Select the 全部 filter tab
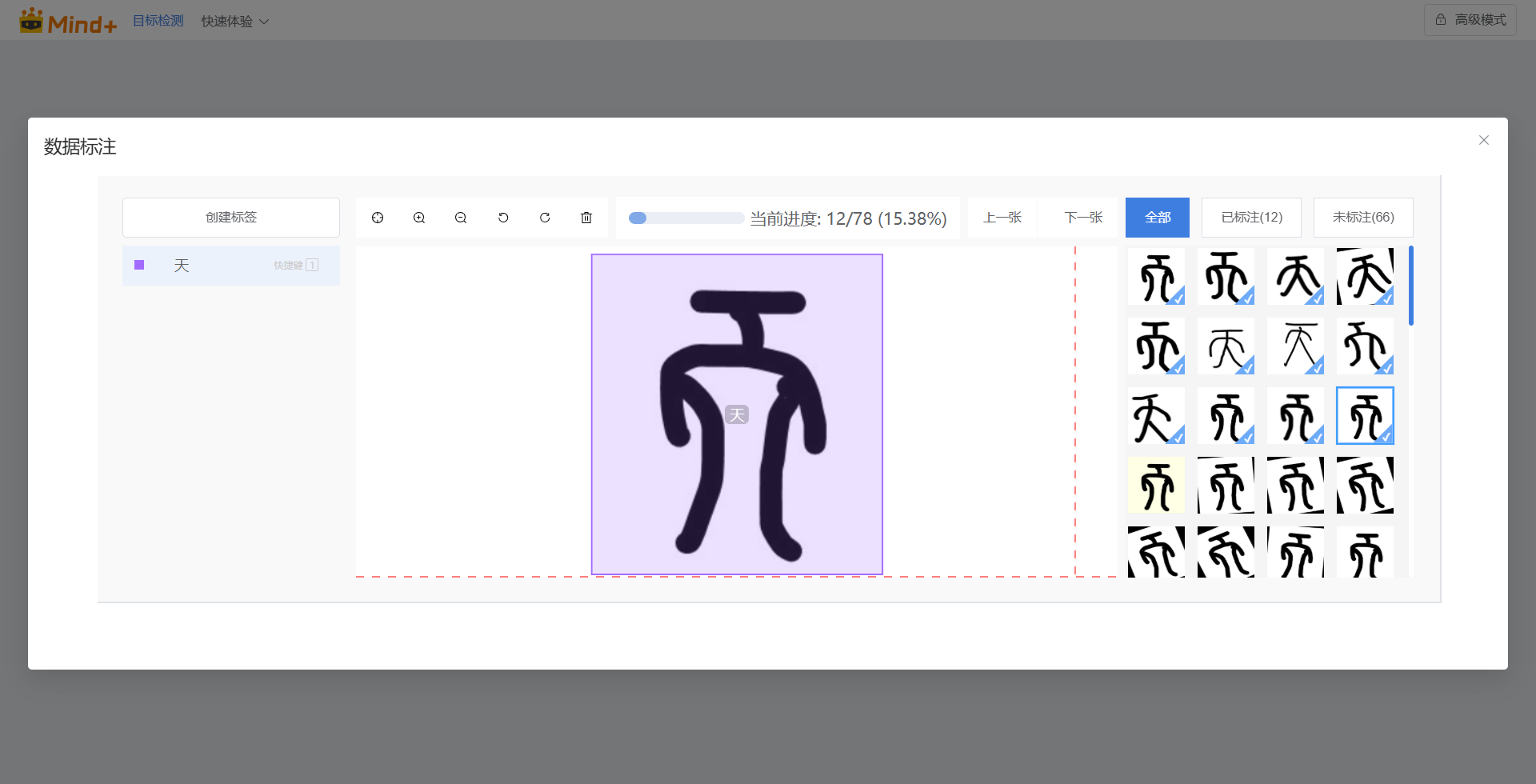 1157,217
